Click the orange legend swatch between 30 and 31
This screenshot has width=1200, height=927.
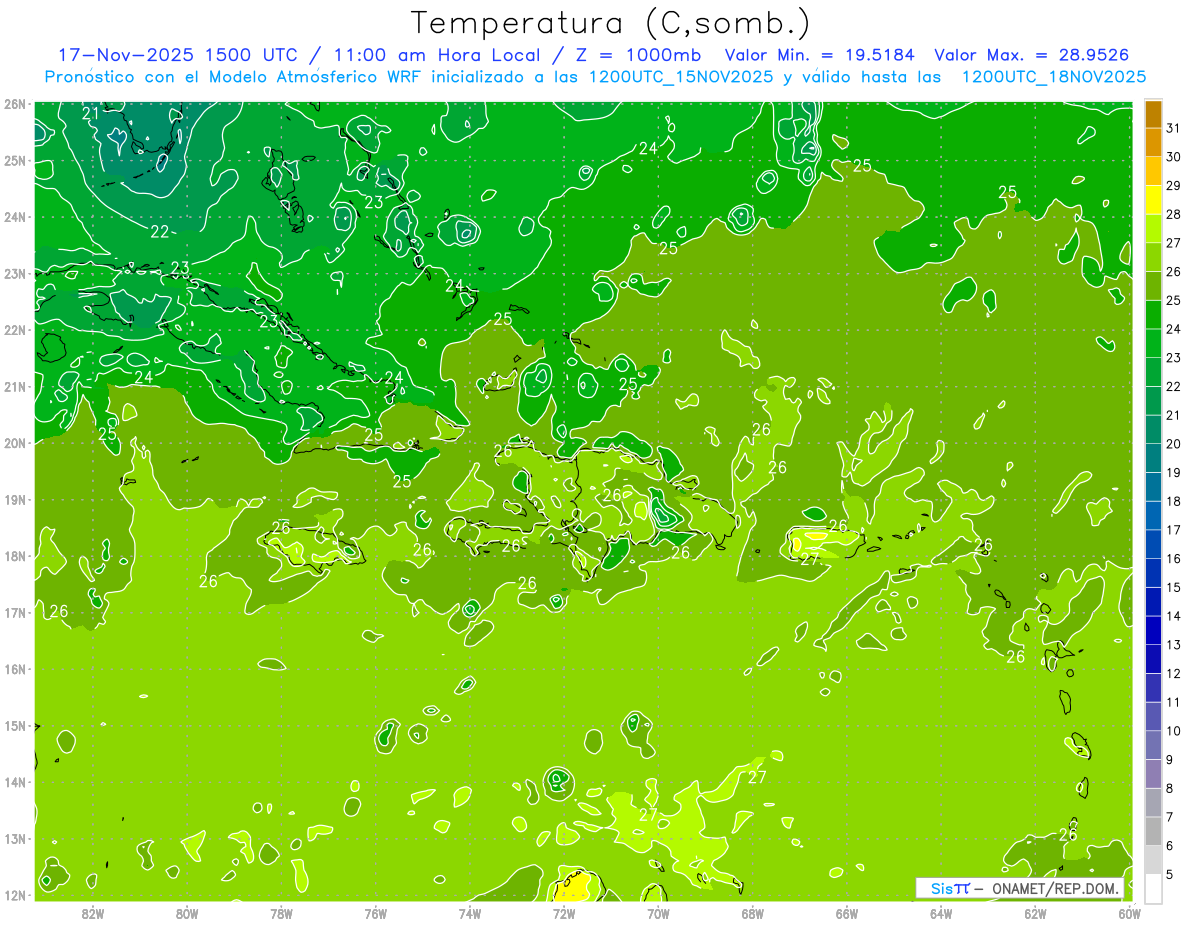click(x=1153, y=142)
